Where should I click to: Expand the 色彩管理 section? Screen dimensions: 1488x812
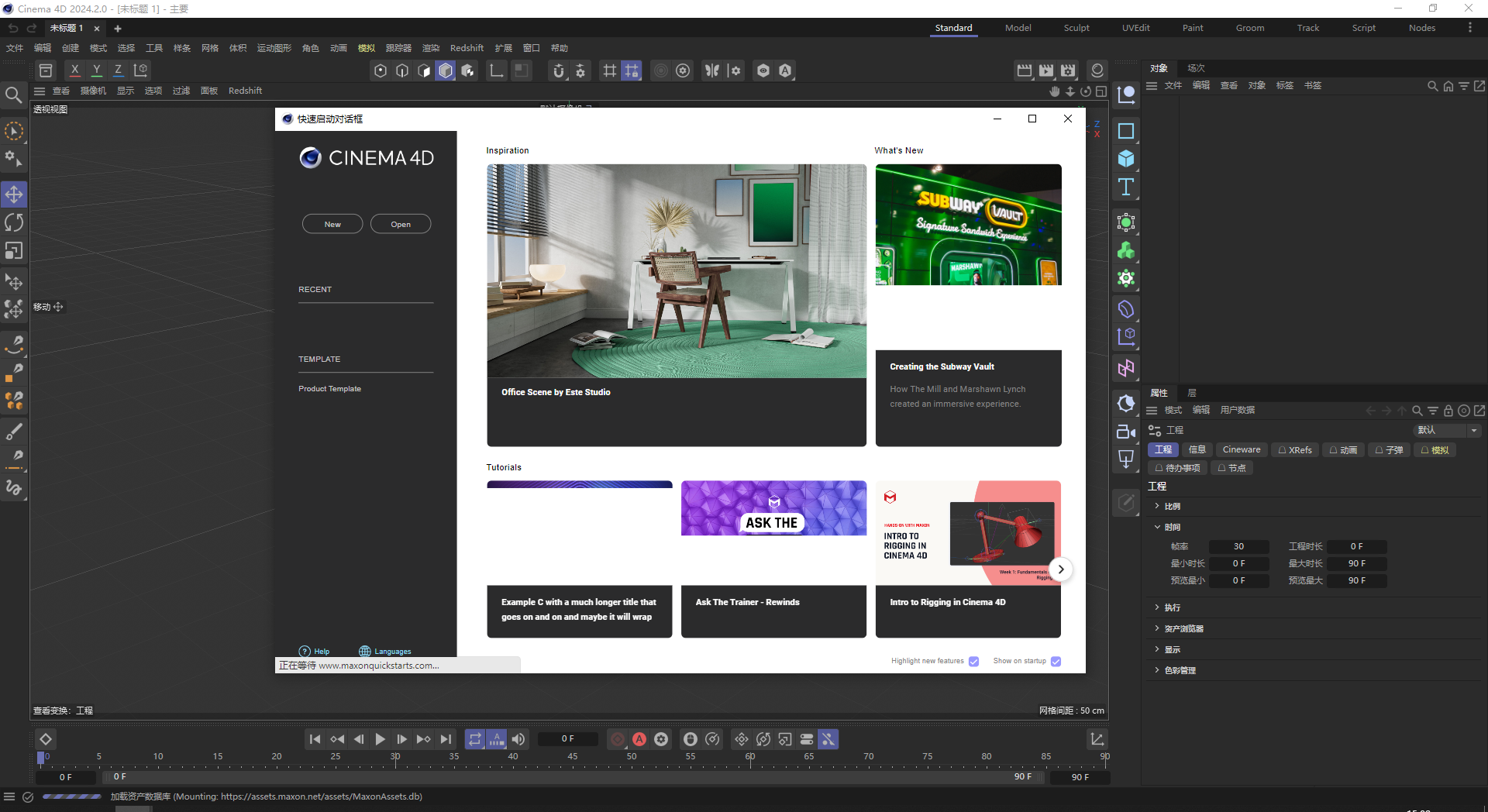pyautogui.click(x=1157, y=670)
